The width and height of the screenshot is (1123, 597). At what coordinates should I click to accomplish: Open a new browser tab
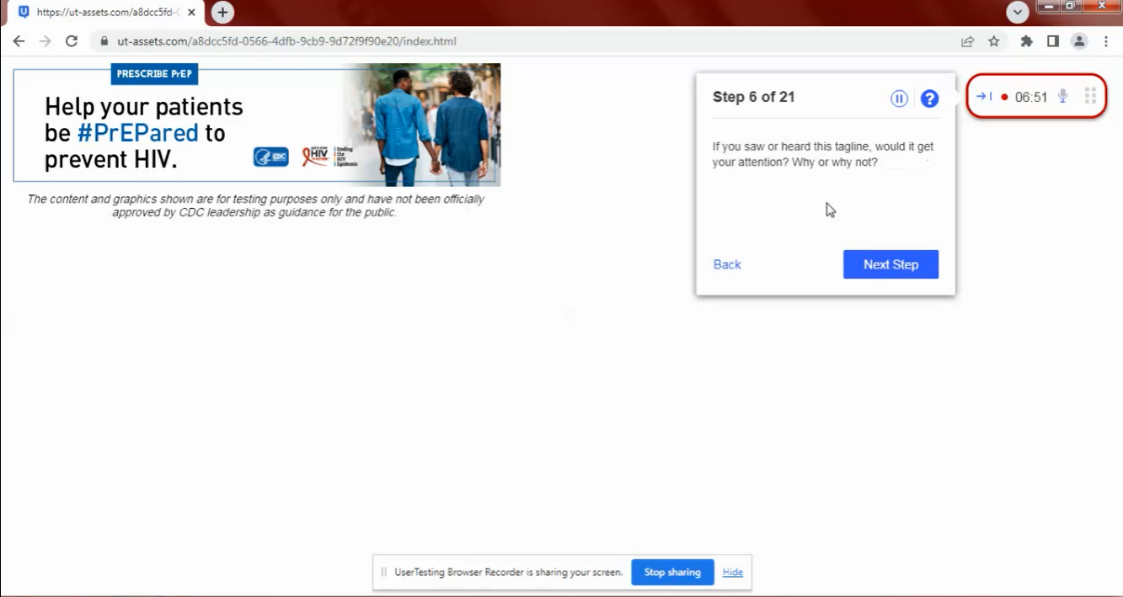click(222, 12)
